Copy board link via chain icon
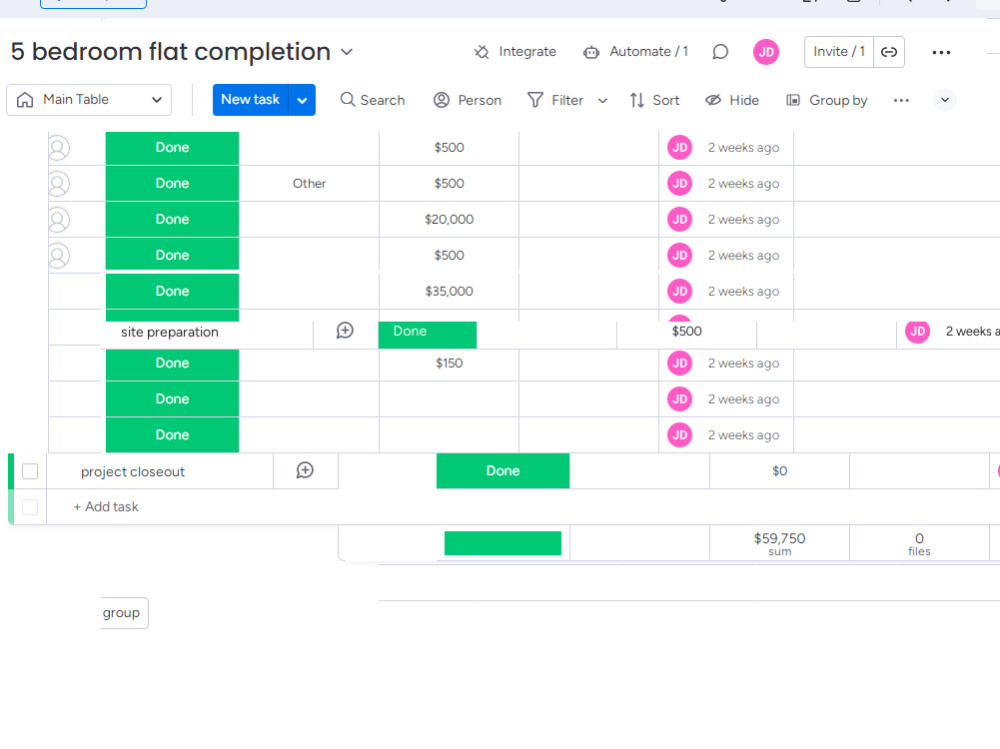The height and width of the screenshot is (749, 1000). [889, 52]
